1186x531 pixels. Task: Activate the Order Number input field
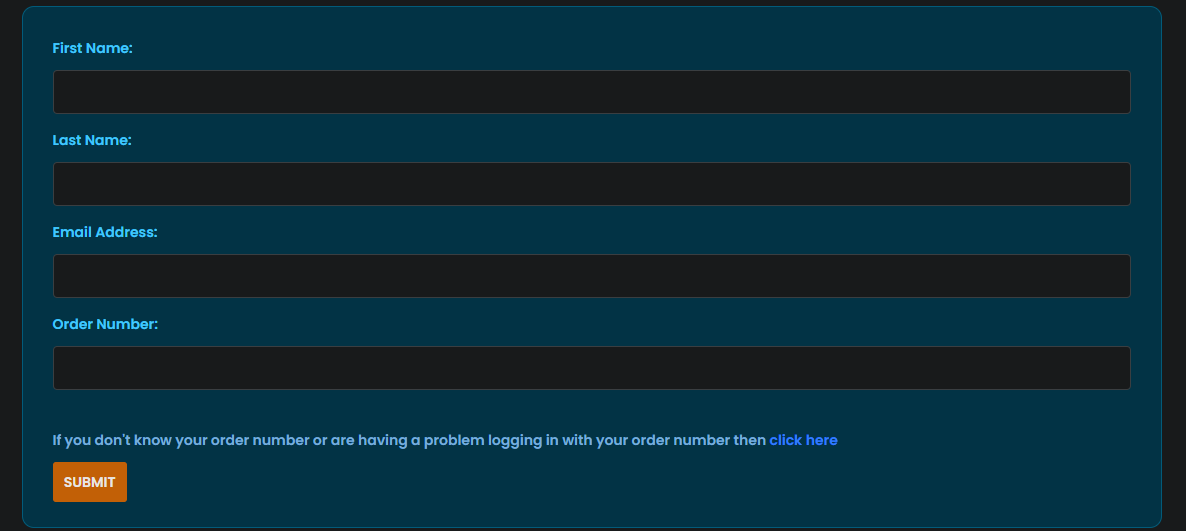pyautogui.click(x=591, y=368)
